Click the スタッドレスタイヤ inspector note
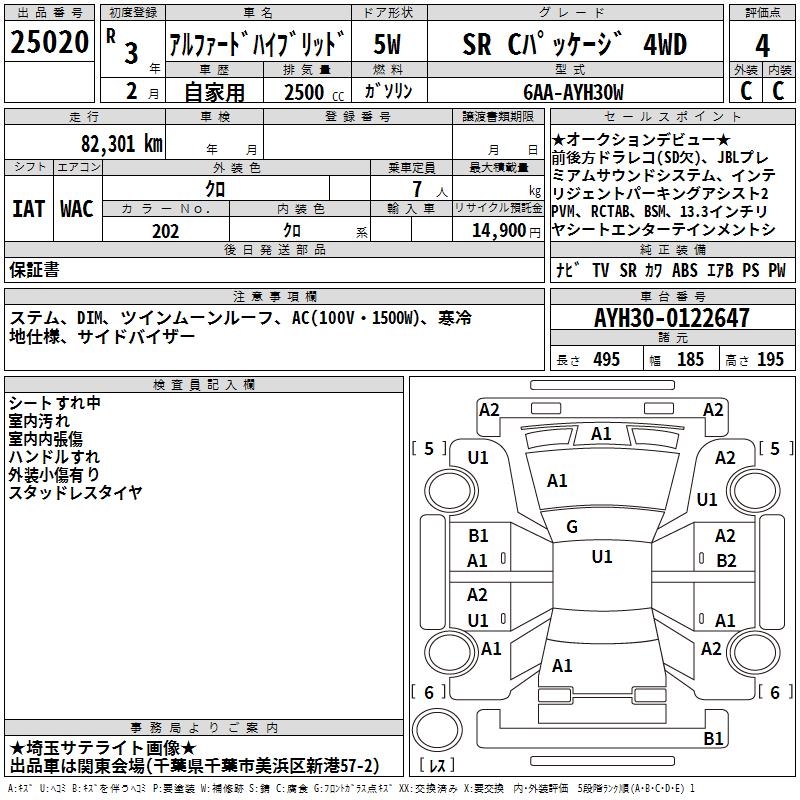This screenshot has width=800, height=800. coord(75,493)
